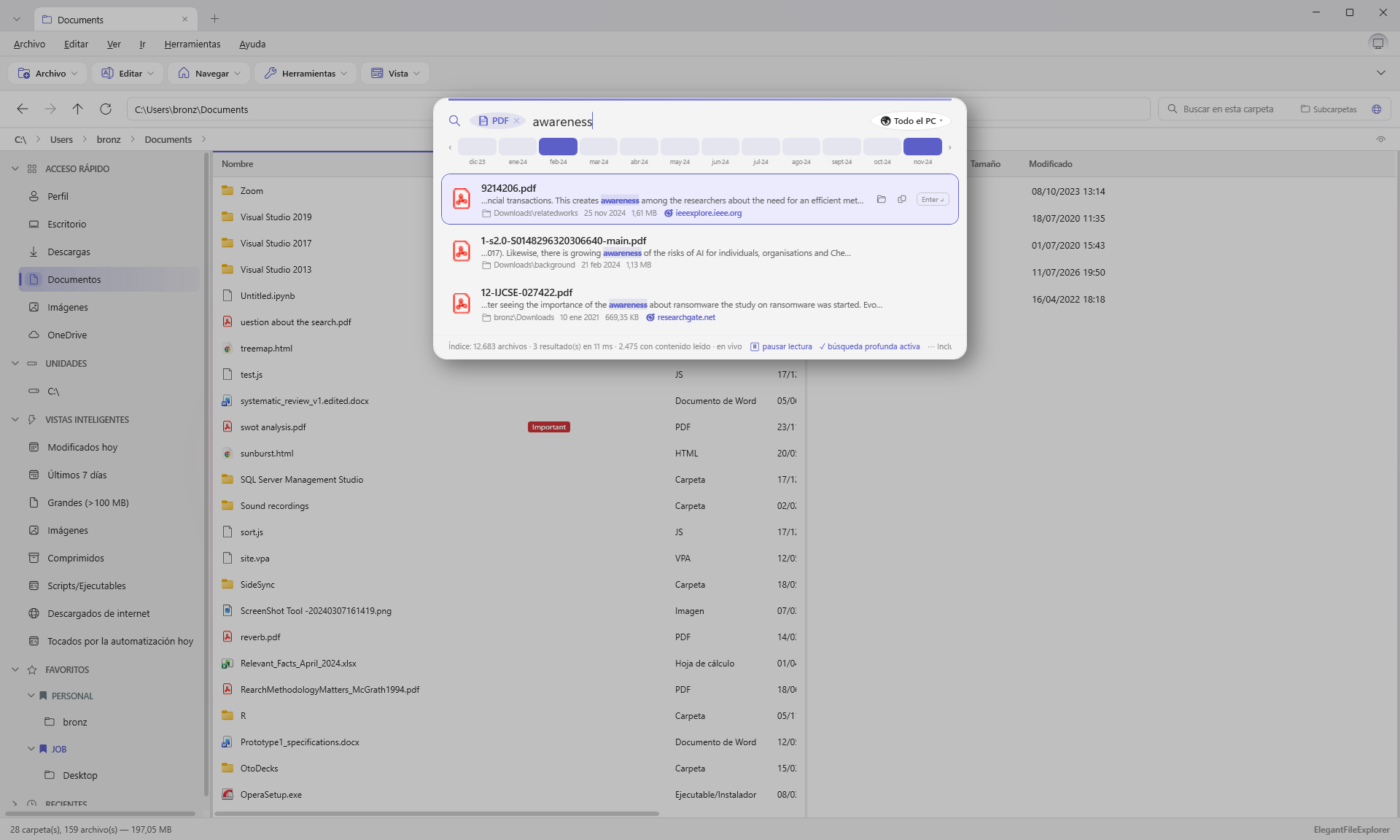Go forward in navigation history

(x=50, y=109)
